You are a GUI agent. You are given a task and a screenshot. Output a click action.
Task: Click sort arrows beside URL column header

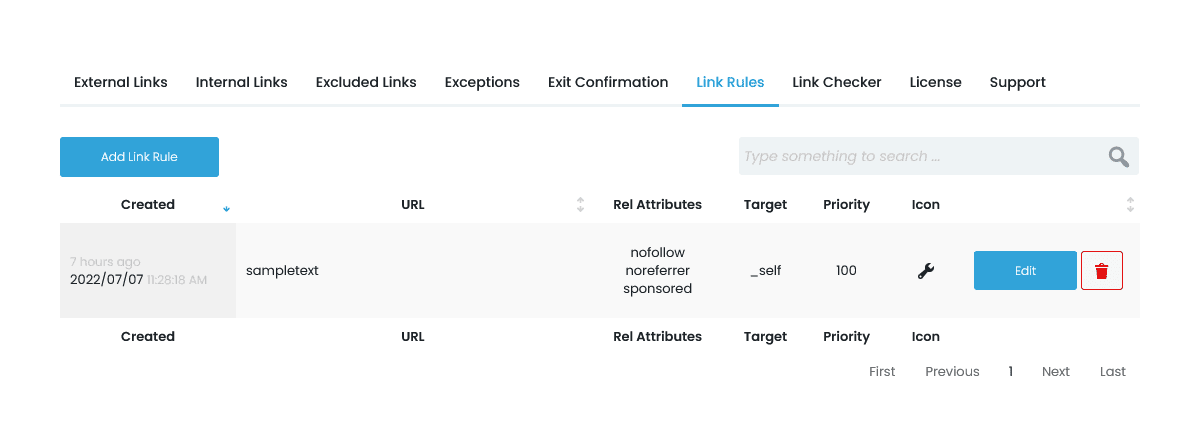click(580, 205)
